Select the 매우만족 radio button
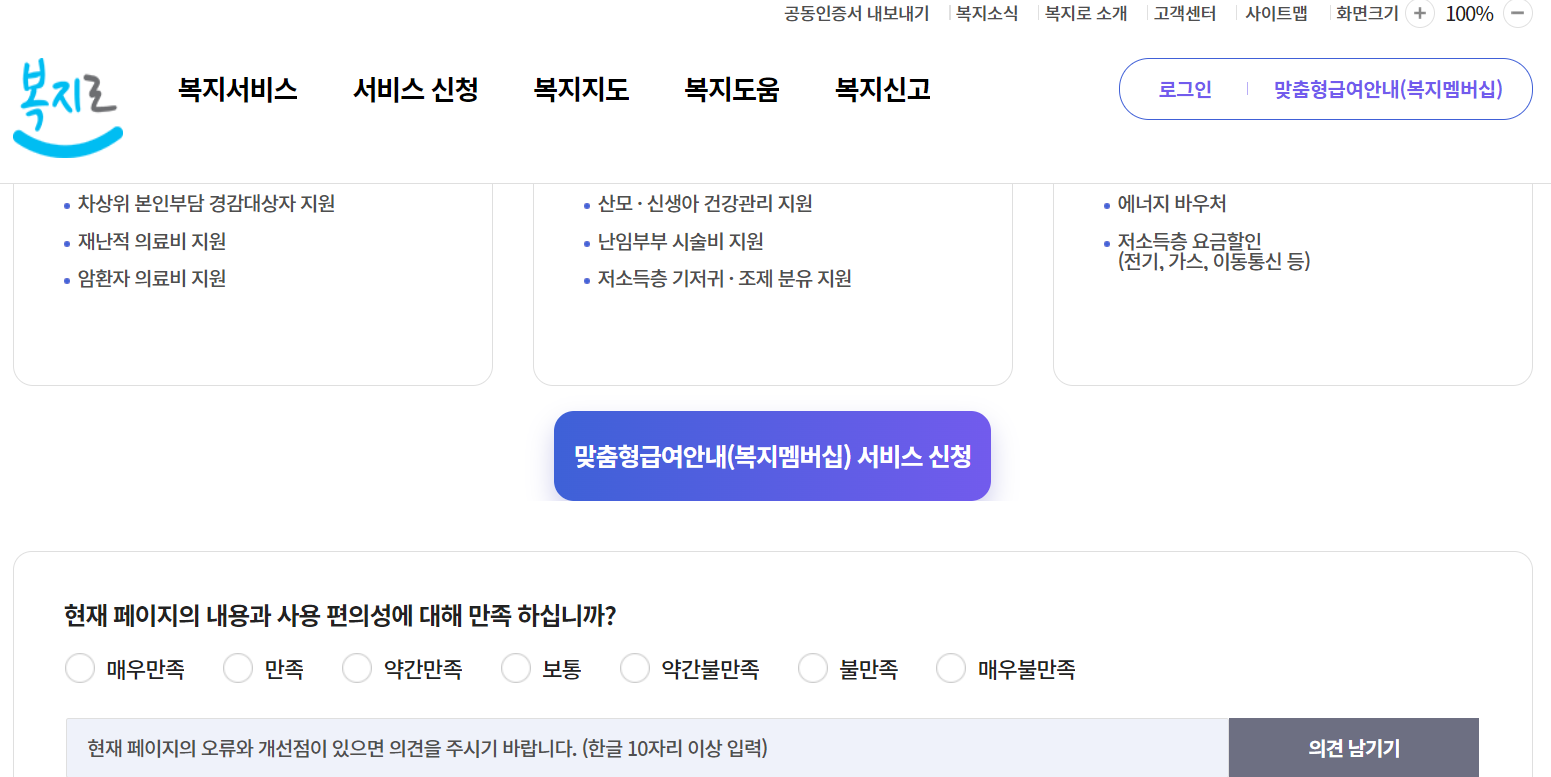The image size is (1551, 777). [x=80, y=667]
